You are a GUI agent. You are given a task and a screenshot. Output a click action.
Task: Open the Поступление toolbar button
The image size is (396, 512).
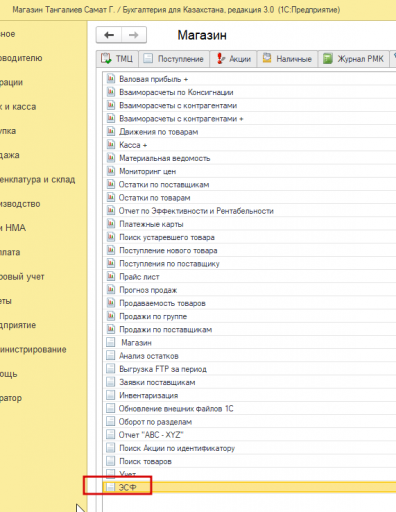174,59
